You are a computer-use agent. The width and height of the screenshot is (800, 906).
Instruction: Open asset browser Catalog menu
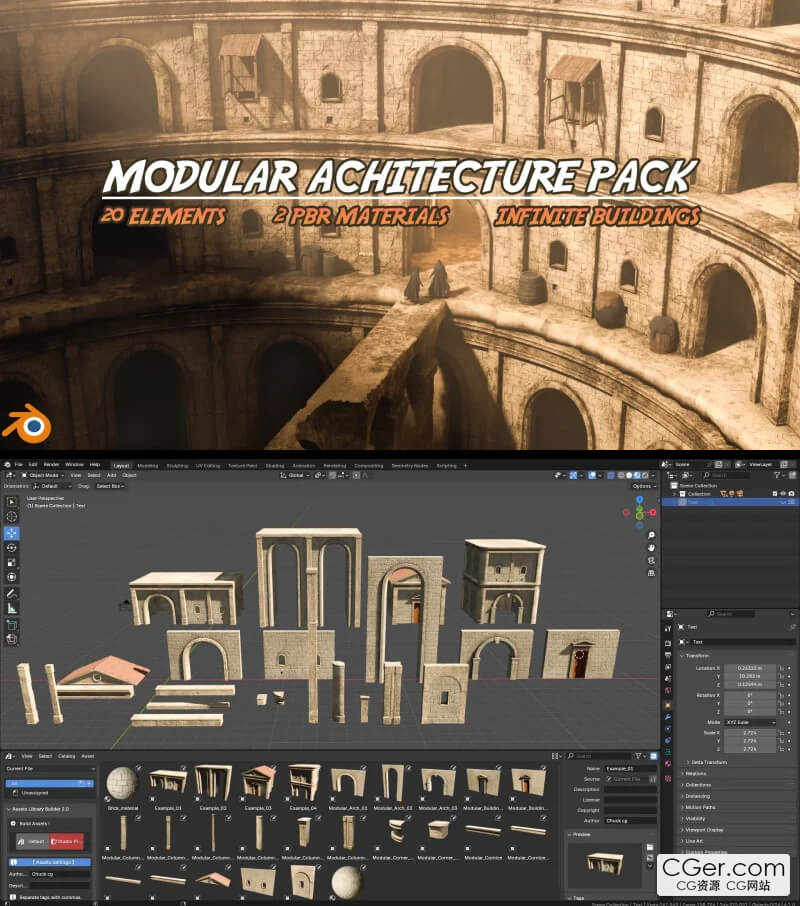click(66, 756)
